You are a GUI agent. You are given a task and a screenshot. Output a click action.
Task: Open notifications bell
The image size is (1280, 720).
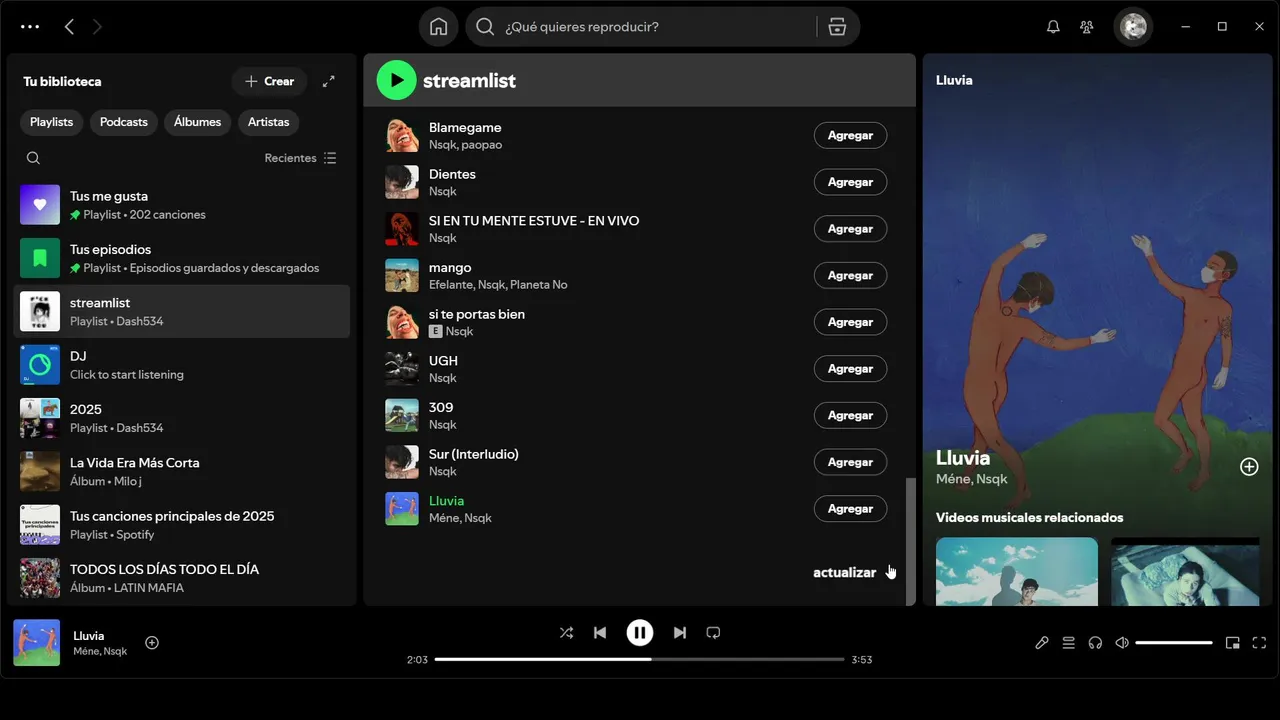tap(1053, 27)
